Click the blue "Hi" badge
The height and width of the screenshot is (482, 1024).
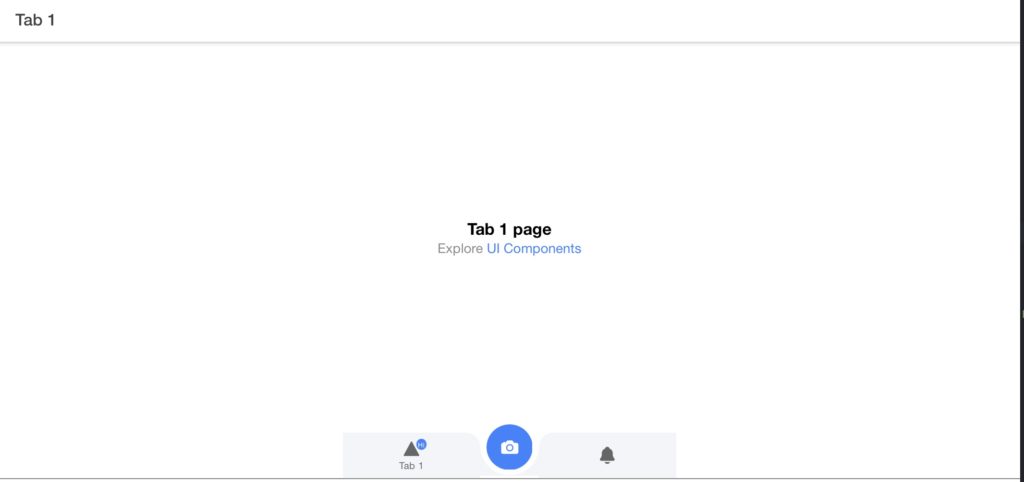[x=421, y=445]
